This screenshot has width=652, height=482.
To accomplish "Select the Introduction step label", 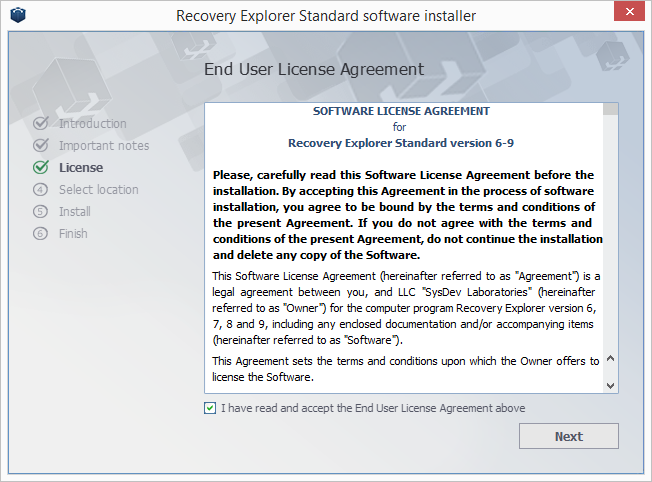I will (x=92, y=124).
